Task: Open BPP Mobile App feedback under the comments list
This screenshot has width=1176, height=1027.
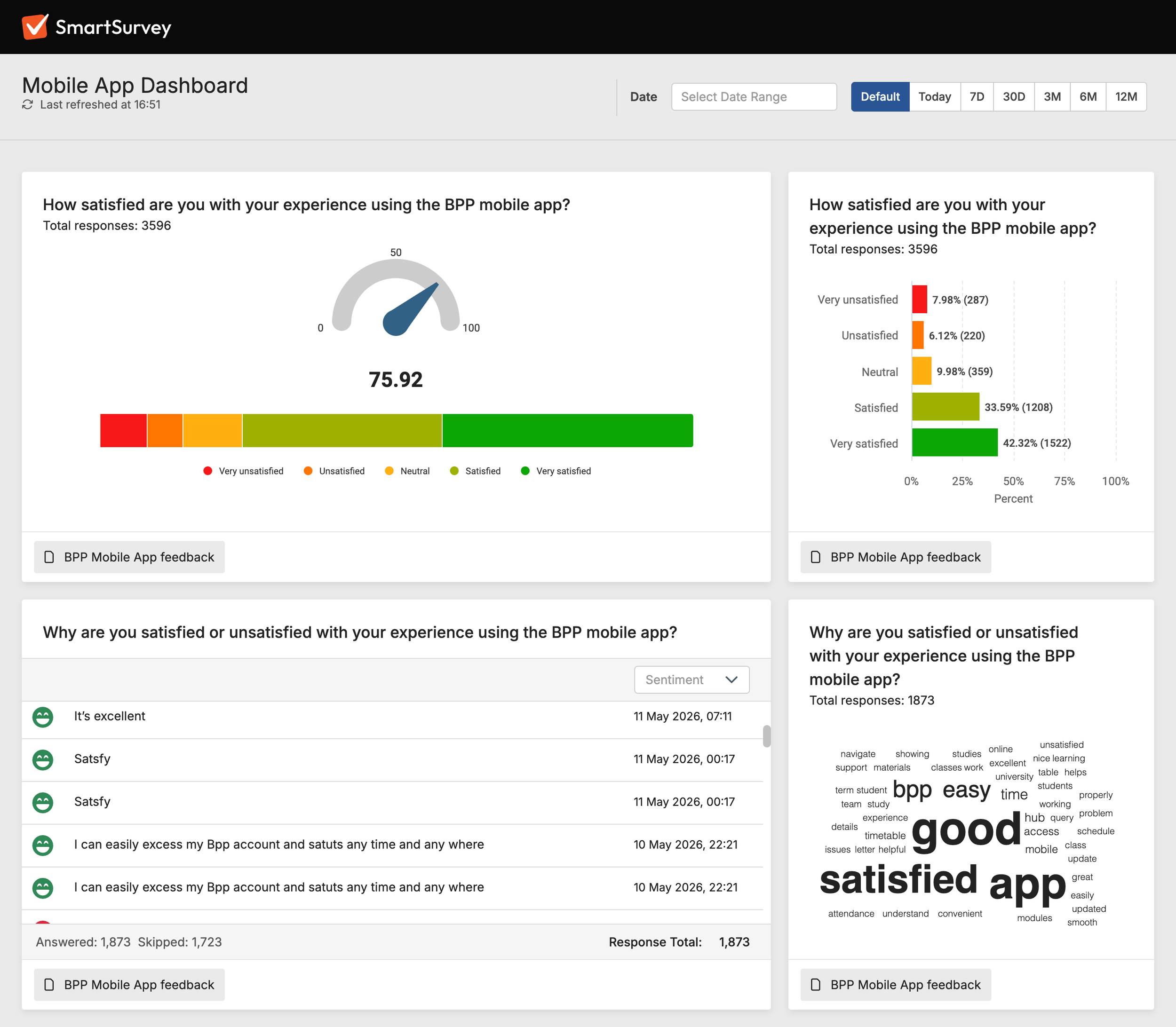Action: click(x=129, y=985)
